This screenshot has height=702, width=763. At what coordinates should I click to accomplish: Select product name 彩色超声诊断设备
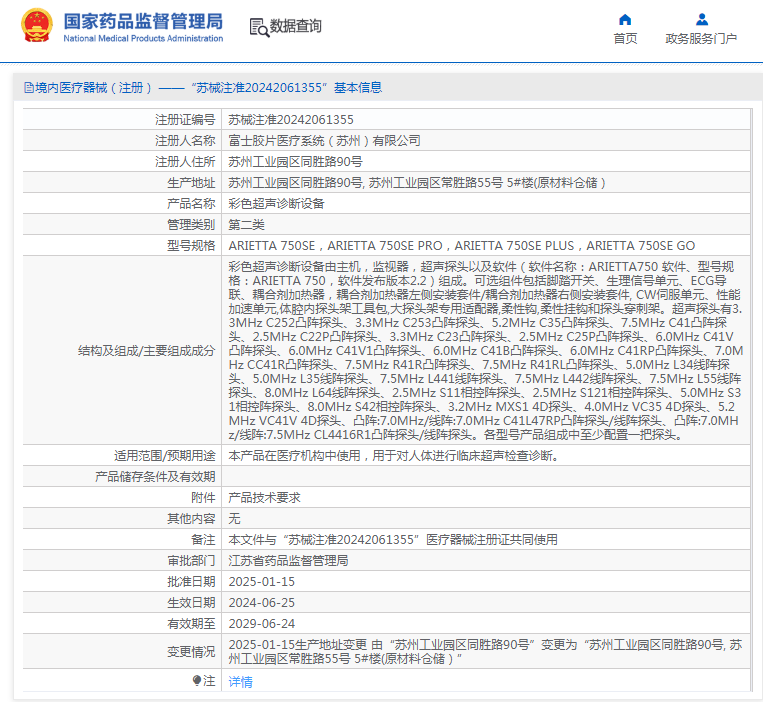tap(276, 203)
